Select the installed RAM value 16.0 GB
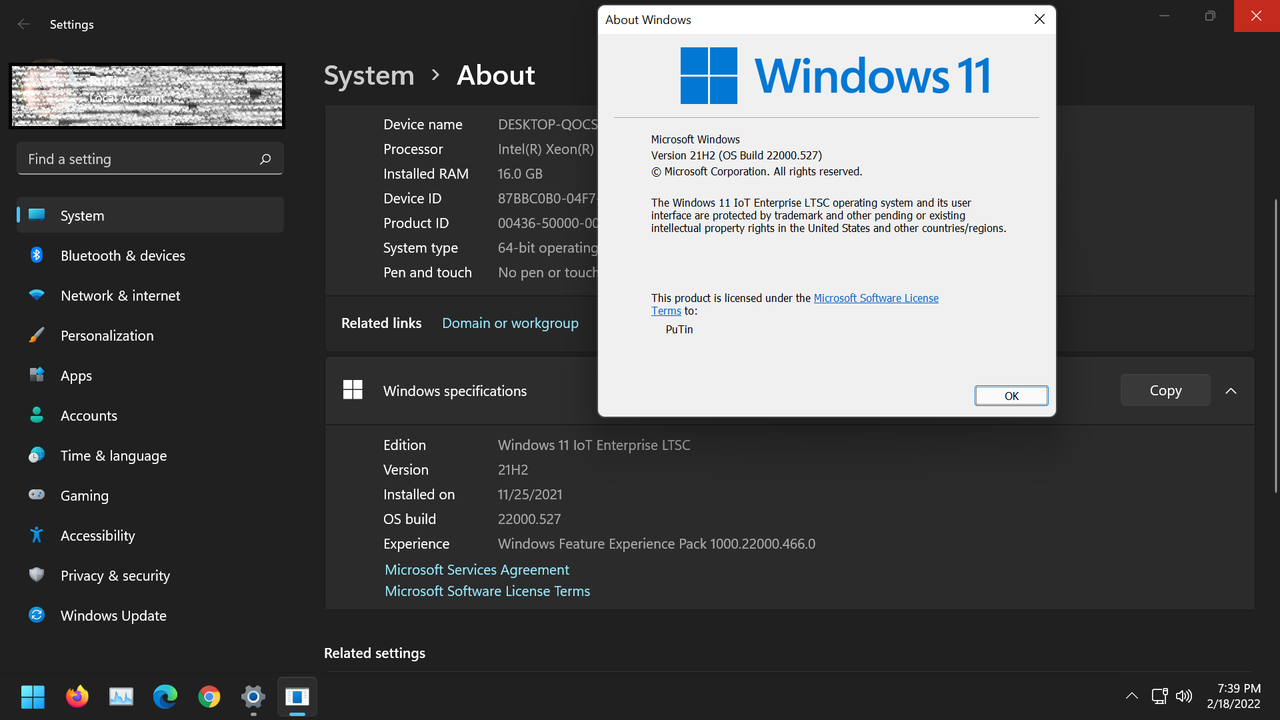 [x=520, y=173]
